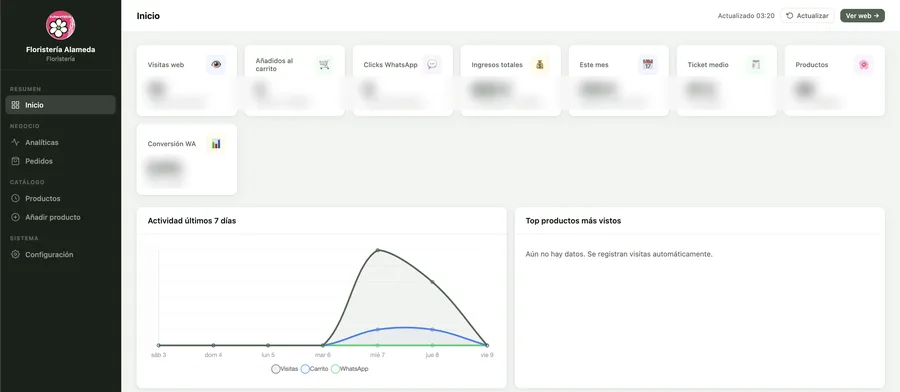The width and height of the screenshot is (900, 392).
Task: Open Configuración under Sistema
Action: coord(60,254)
